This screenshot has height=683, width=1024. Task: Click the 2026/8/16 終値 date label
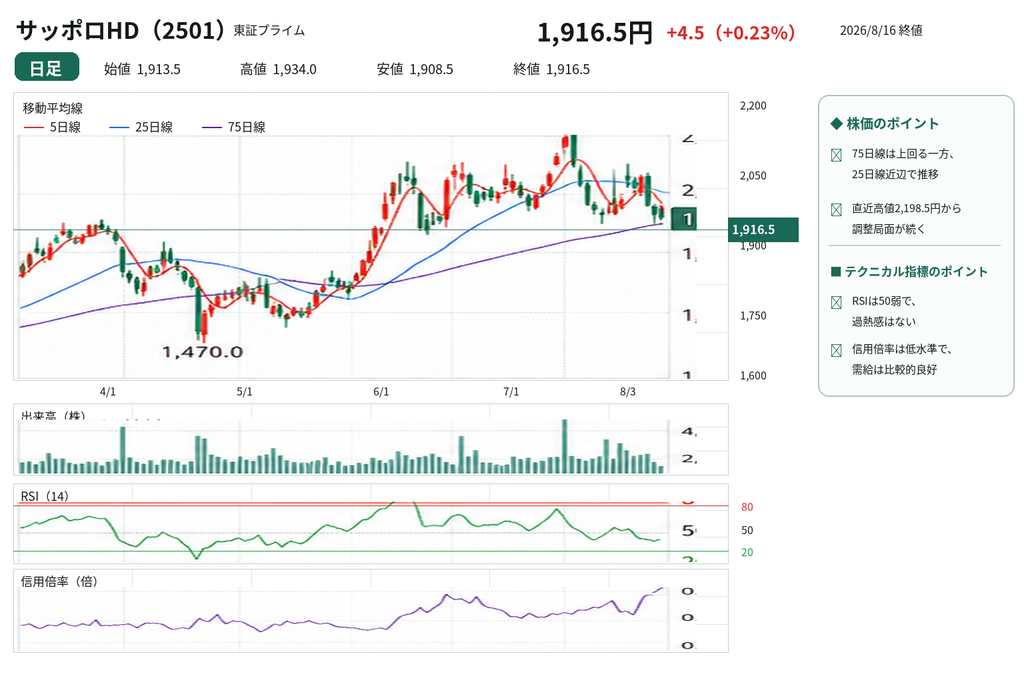pyautogui.click(x=880, y=31)
